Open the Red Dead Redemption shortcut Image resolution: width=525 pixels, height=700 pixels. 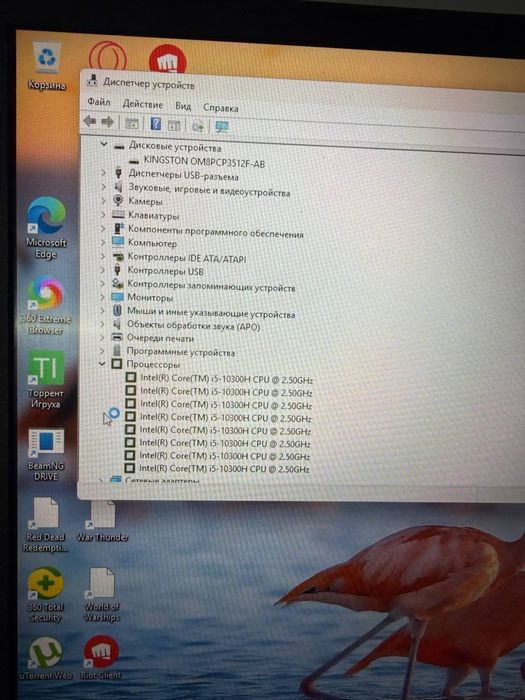click(46, 525)
